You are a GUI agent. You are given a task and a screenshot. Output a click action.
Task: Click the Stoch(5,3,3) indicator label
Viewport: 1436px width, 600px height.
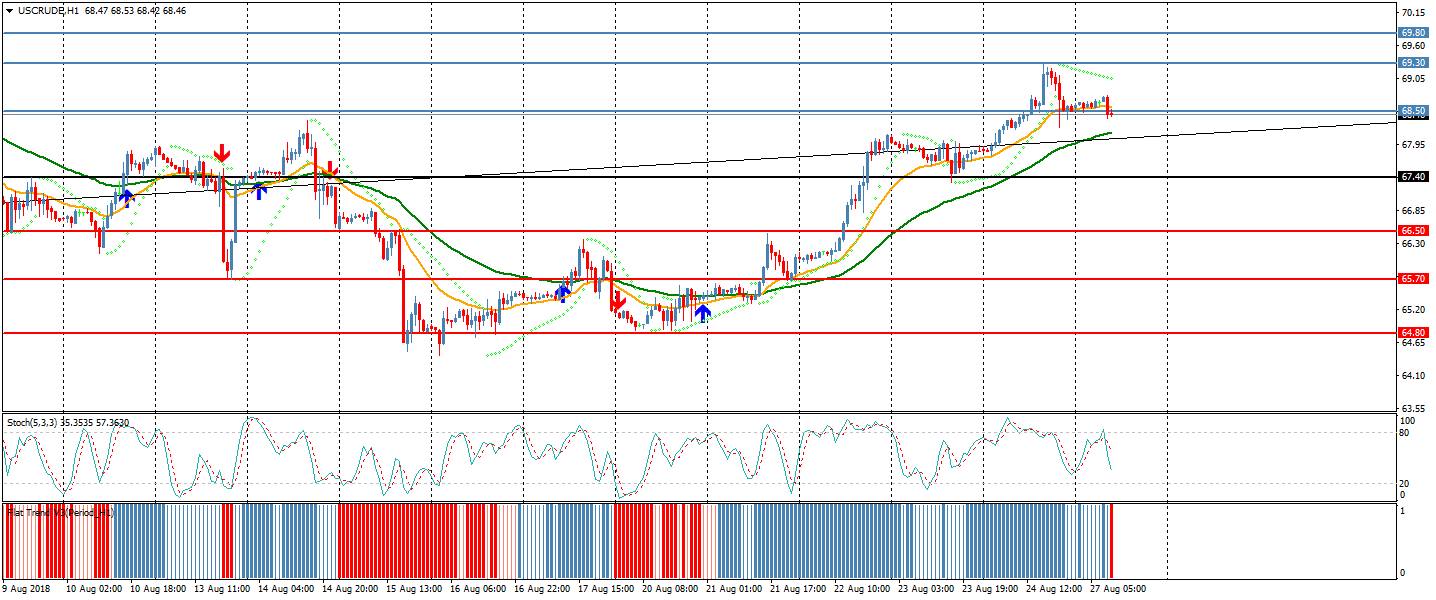point(67,423)
